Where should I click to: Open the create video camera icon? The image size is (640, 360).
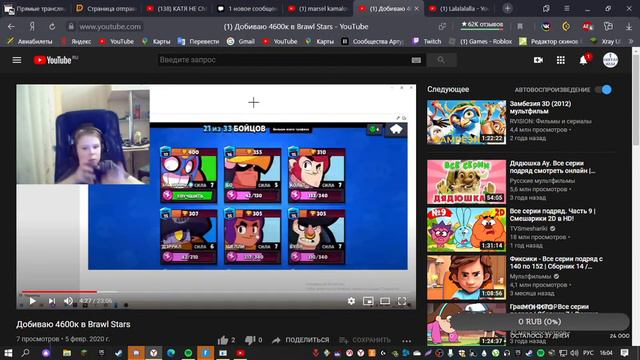pyautogui.click(x=538, y=60)
